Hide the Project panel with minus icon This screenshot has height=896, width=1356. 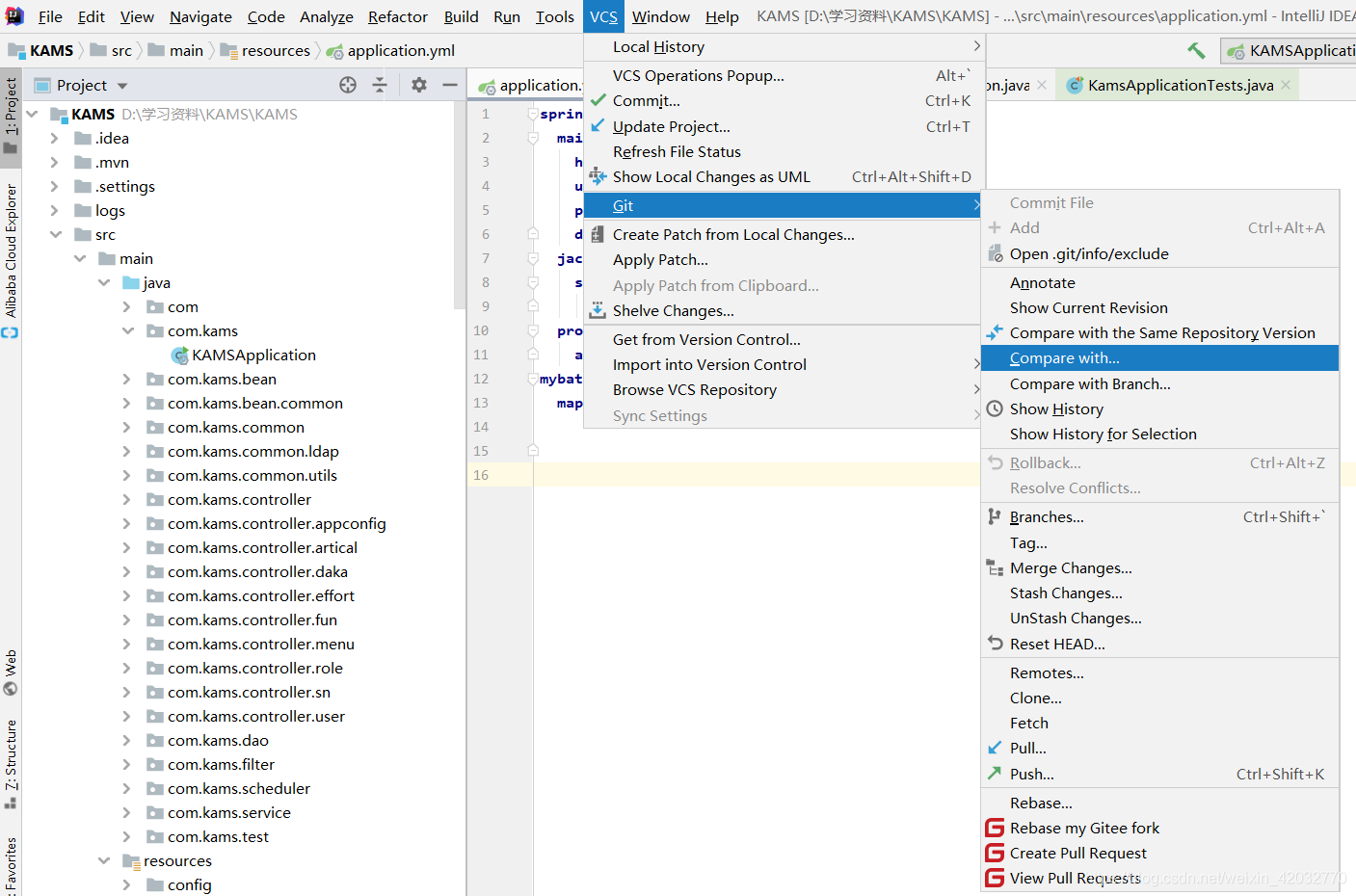(449, 85)
